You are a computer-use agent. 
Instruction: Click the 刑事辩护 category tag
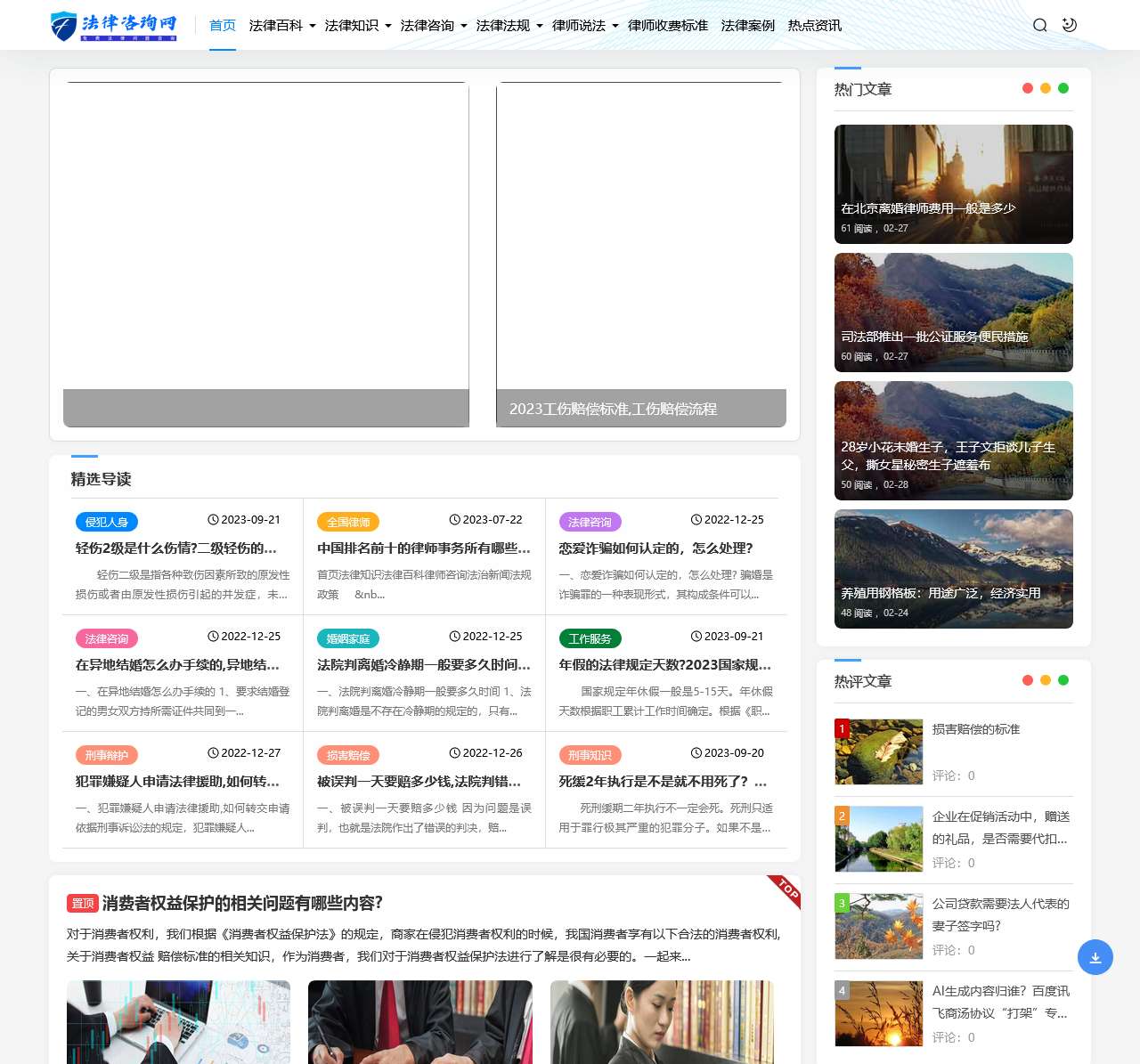tap(107, 755)
